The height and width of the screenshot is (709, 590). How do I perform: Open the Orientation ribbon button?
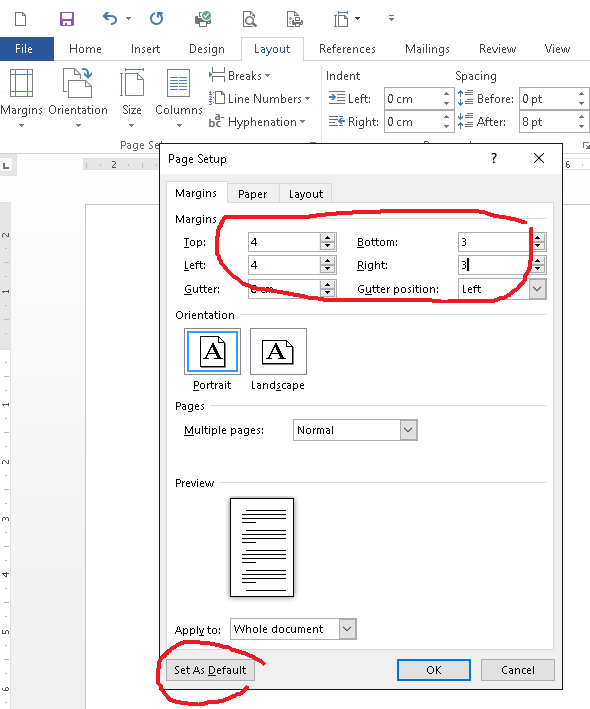(78, 98)
